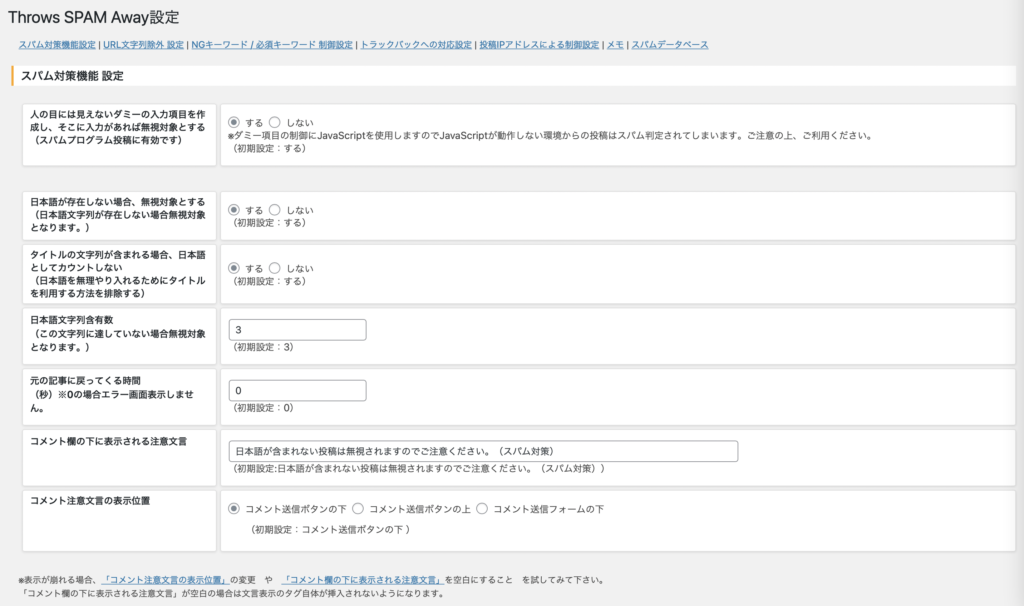The image size is (1024, 606).
Task: Click the 日本語文字列含有数 label
Action: pos(118,333)
